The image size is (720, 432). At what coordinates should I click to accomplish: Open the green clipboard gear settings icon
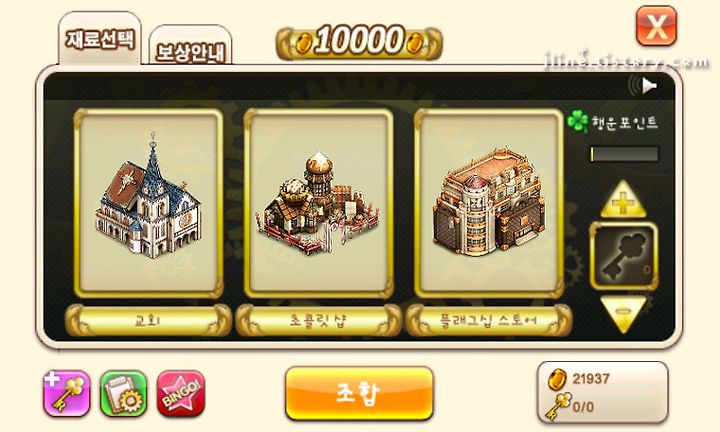click(x=124, y=393)
